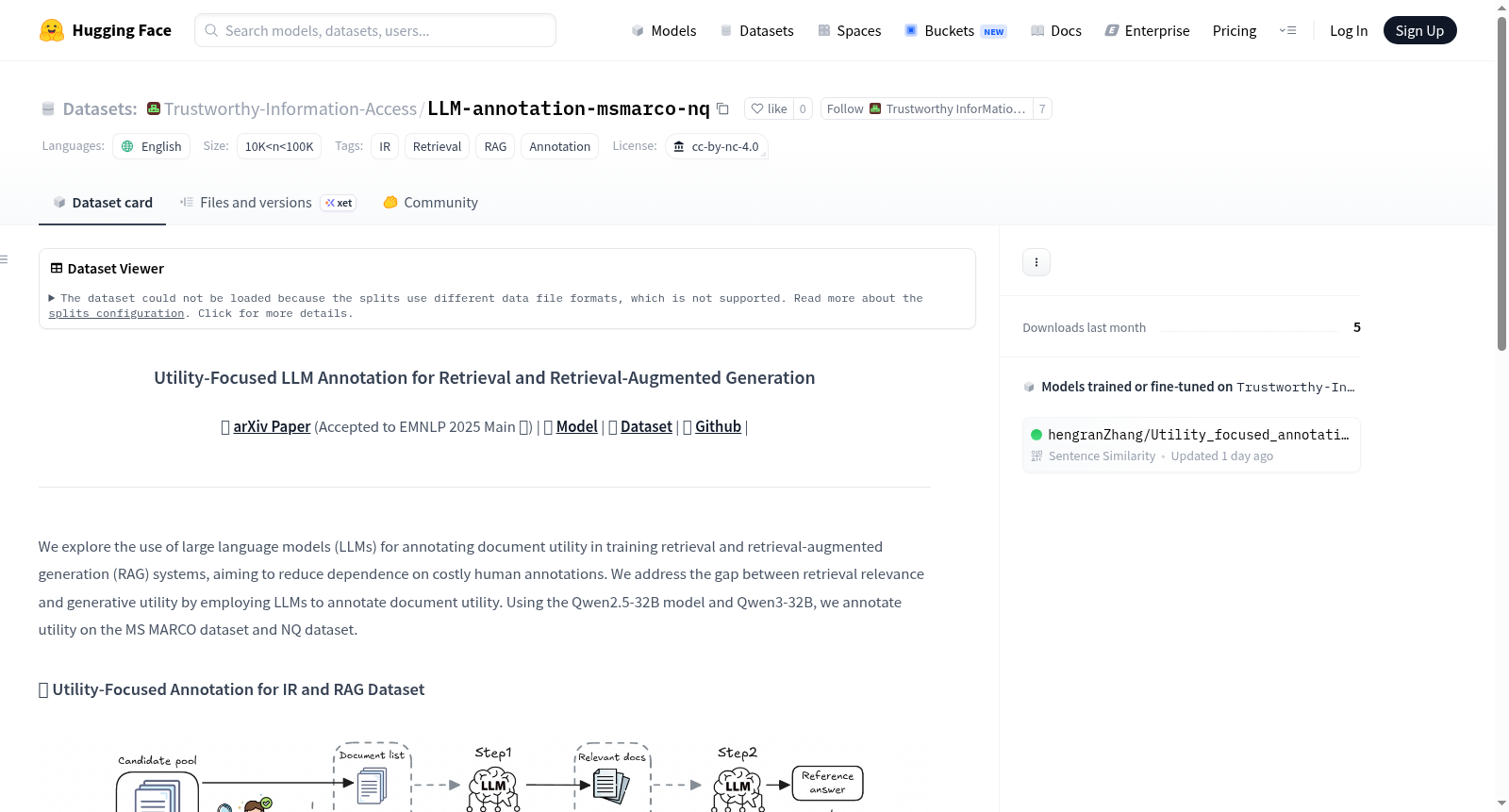Go to Spaces in the top navigation
Image resolution: width=1509 pixels, height=812 pixels.
[x=849, y=30]
